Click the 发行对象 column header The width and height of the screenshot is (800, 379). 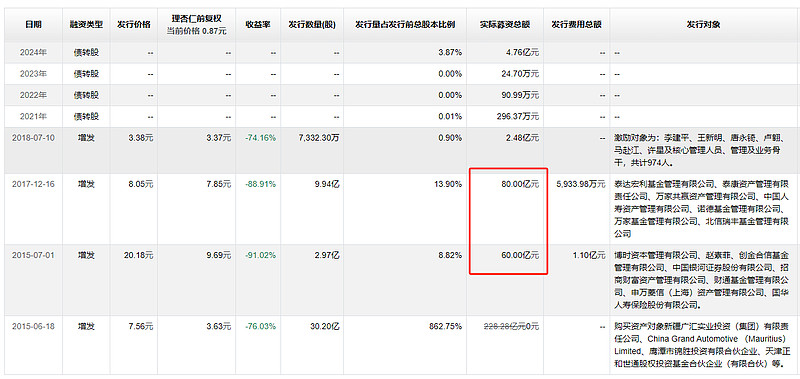point(704,24)
